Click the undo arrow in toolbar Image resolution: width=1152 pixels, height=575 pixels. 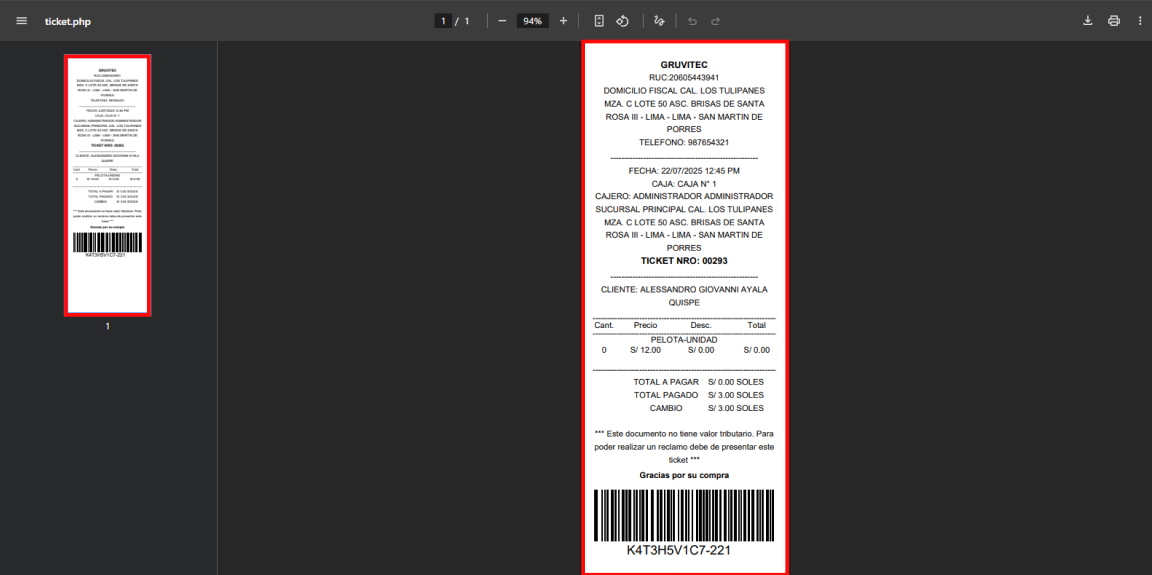692,21
